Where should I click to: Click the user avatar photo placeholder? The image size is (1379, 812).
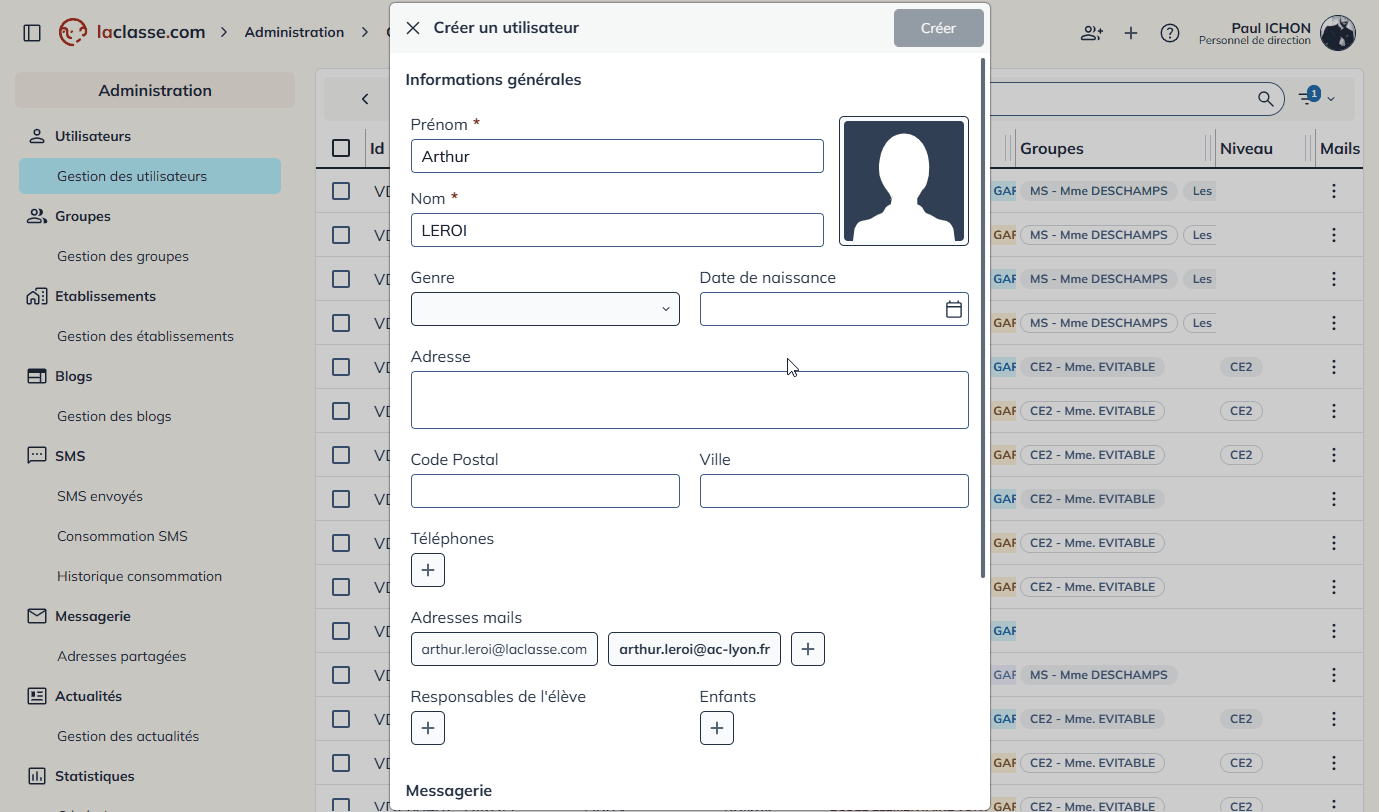tap(903, 181)
